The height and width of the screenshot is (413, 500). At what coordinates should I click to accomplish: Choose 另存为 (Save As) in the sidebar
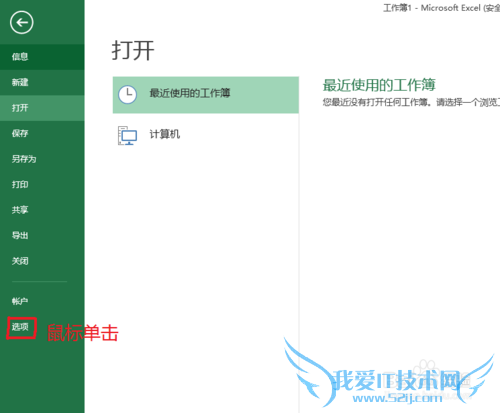(42, 159)
